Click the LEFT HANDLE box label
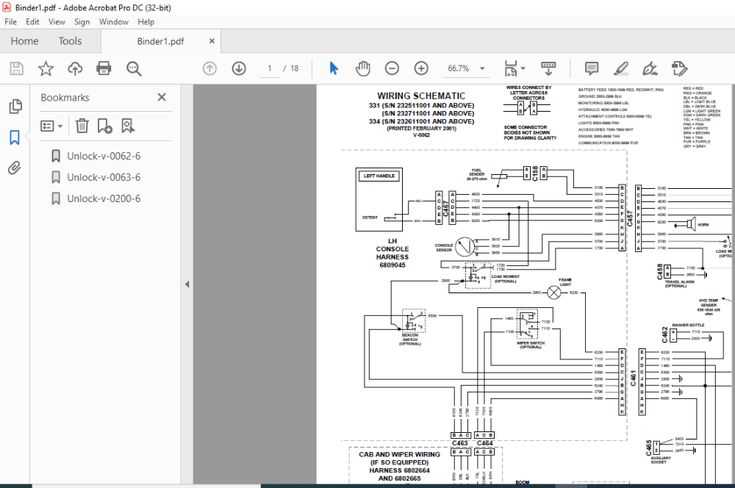The image size is (735, 488). point(379,176)
